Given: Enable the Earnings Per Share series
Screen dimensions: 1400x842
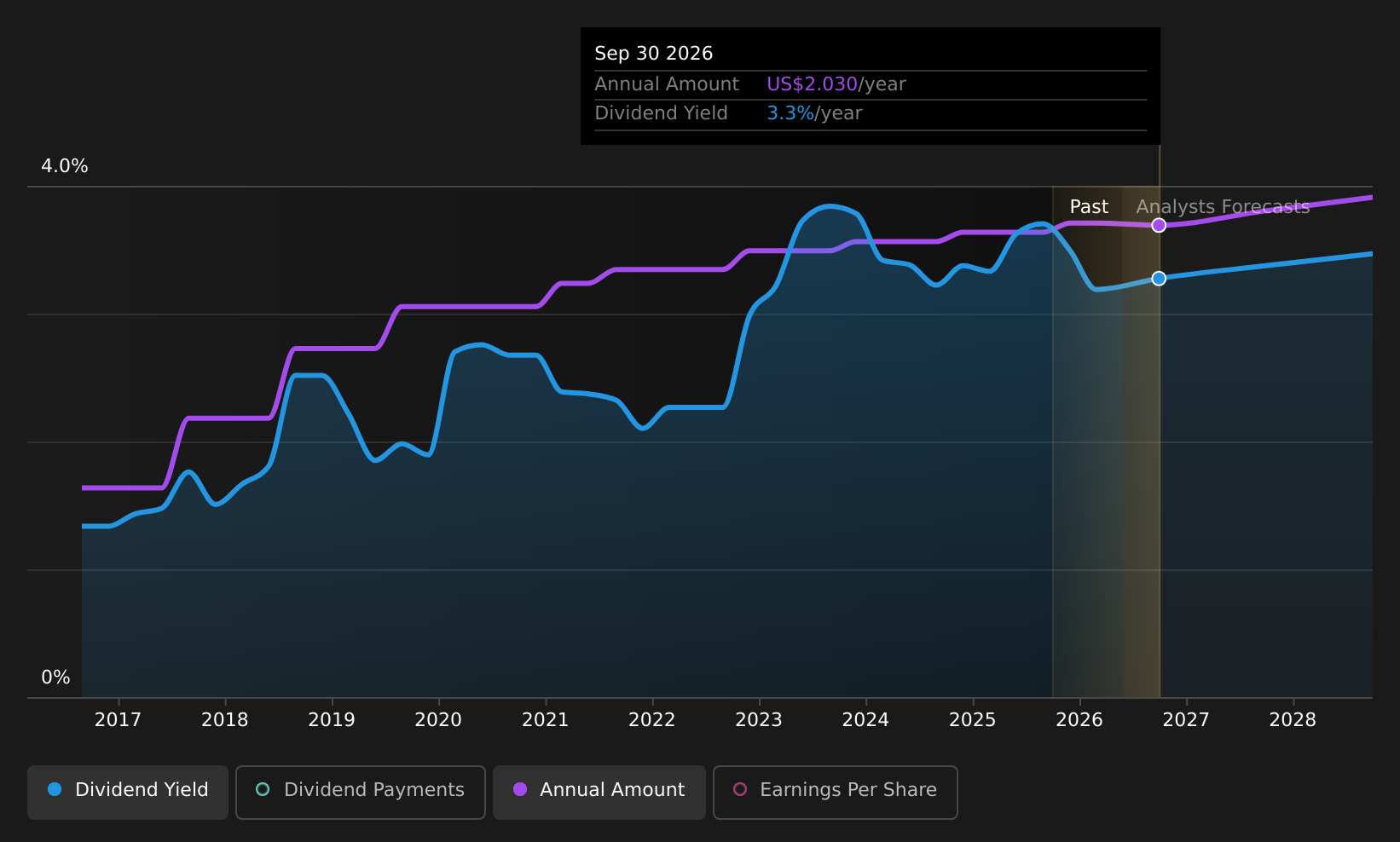Looking at the screenshot, I should click(836, 792).
